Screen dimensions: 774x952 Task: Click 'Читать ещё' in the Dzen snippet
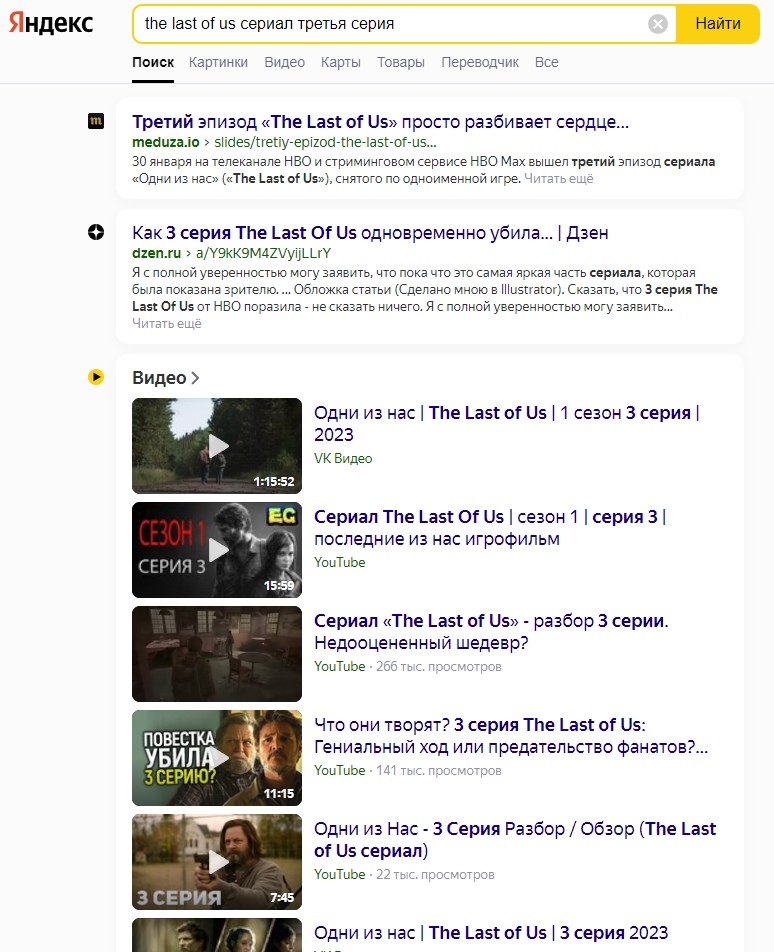coord(167,324)
